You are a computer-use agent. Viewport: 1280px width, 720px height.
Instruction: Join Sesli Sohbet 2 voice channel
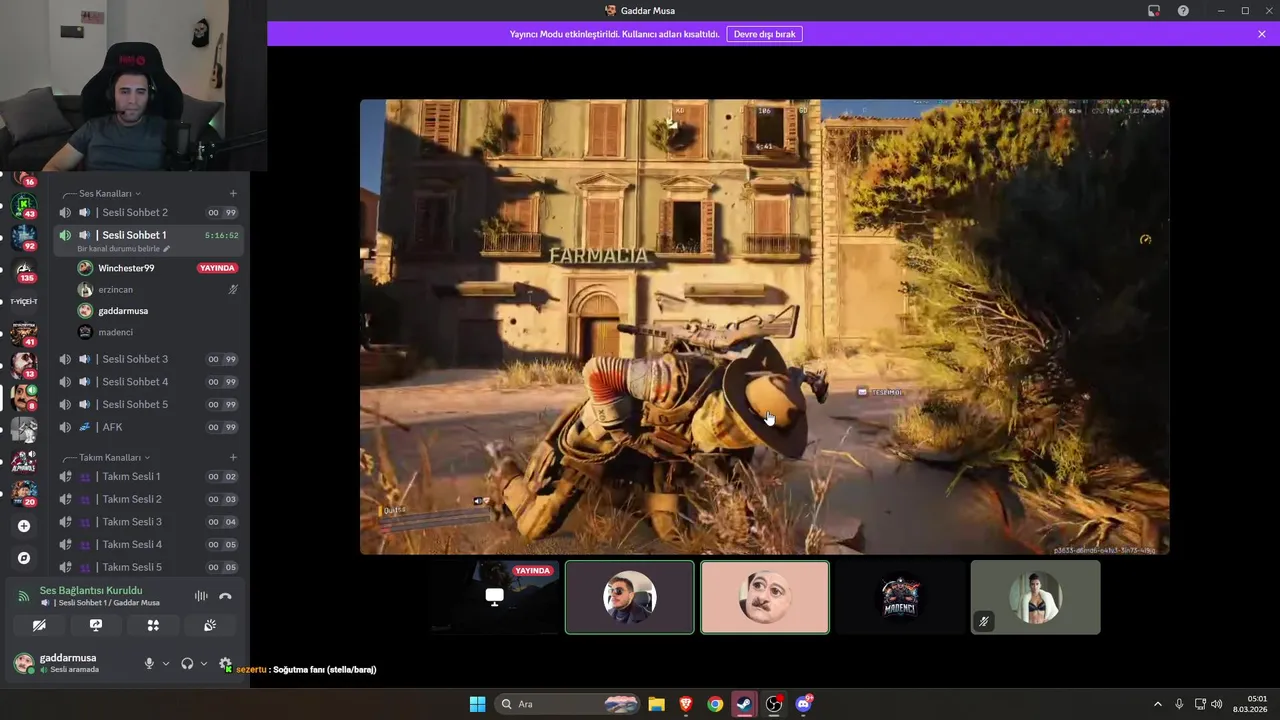148,212
